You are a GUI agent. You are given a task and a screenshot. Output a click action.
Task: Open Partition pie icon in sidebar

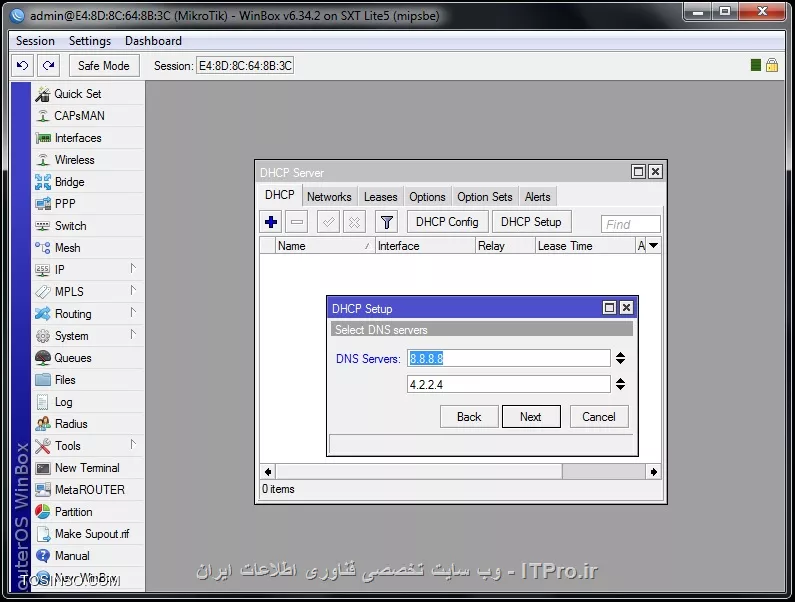click(43, 512)
